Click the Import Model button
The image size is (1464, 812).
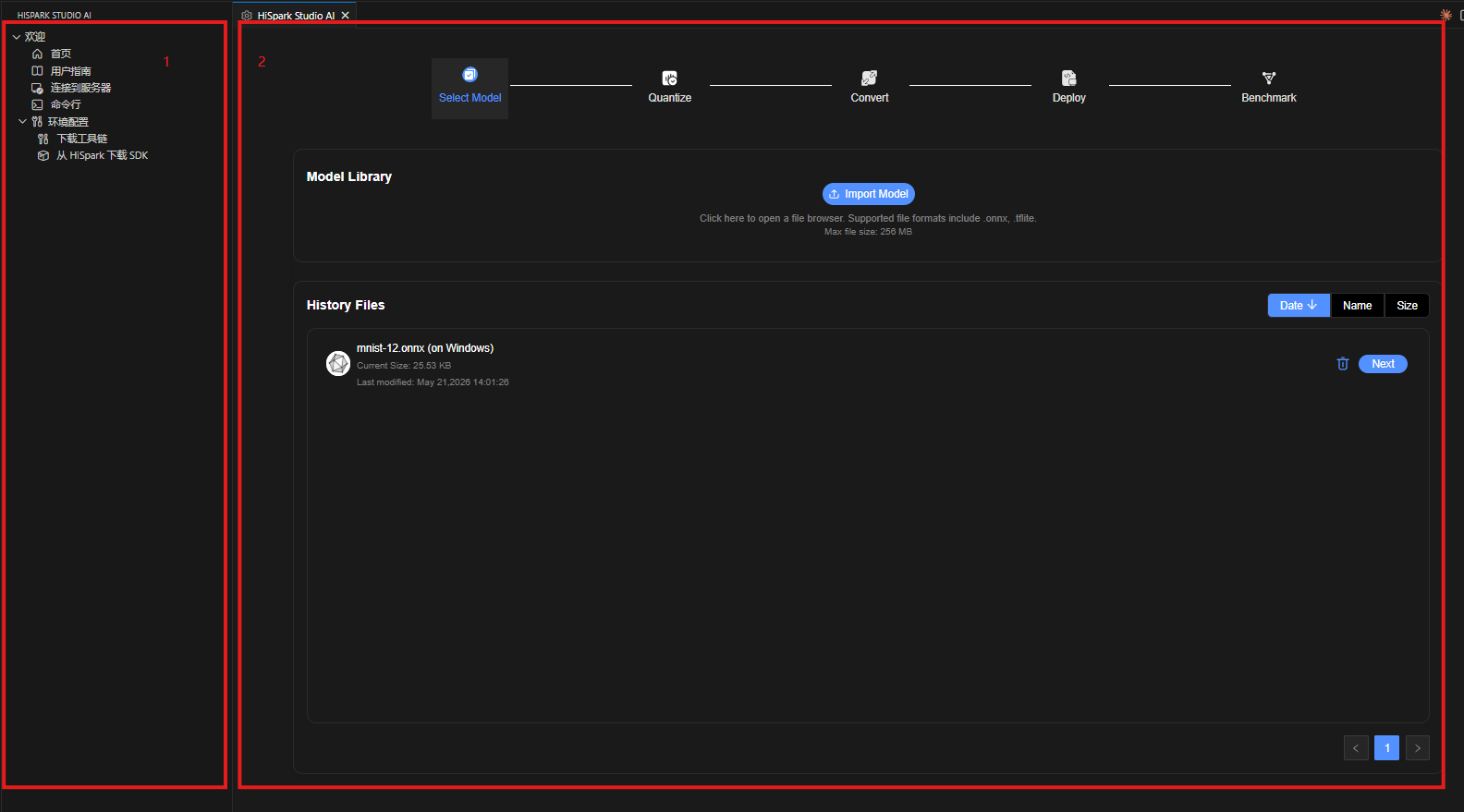click(x=869, y=194)
